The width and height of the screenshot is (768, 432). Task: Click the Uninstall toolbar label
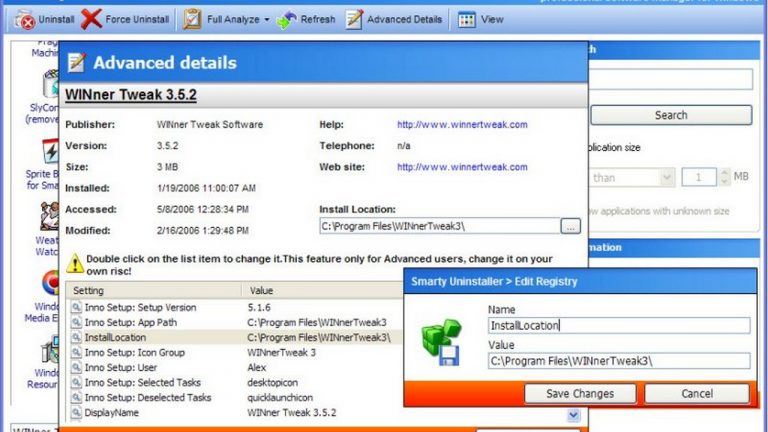[x=56, y=20]
